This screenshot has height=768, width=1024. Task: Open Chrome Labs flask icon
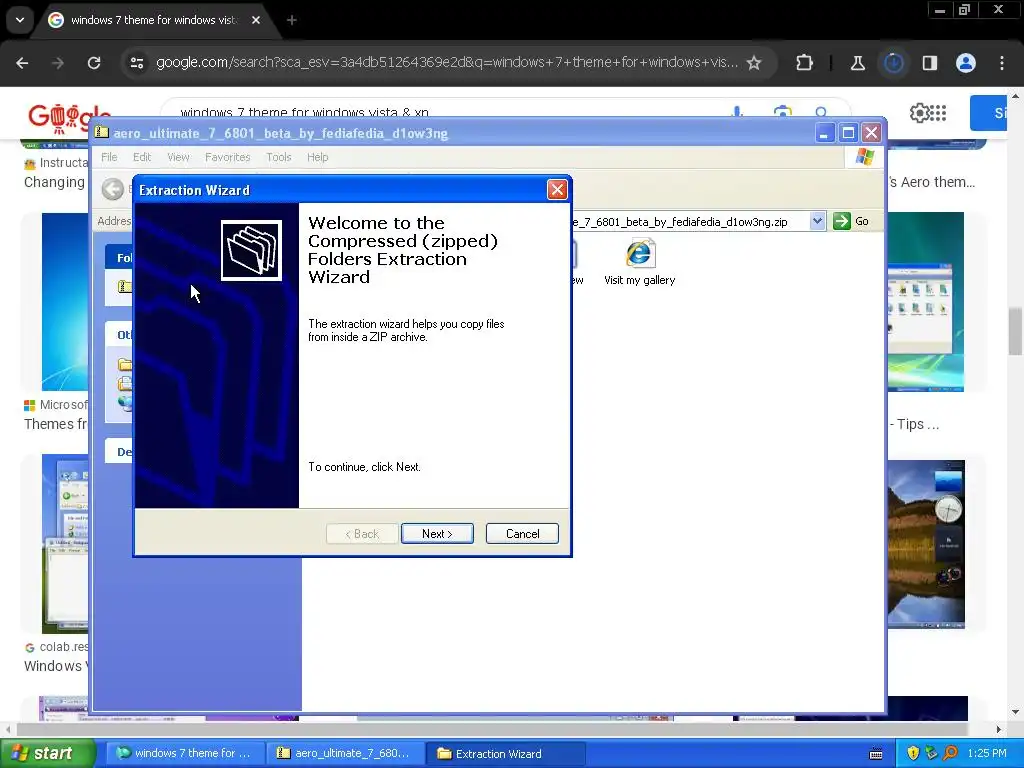(x=857, y=63)
